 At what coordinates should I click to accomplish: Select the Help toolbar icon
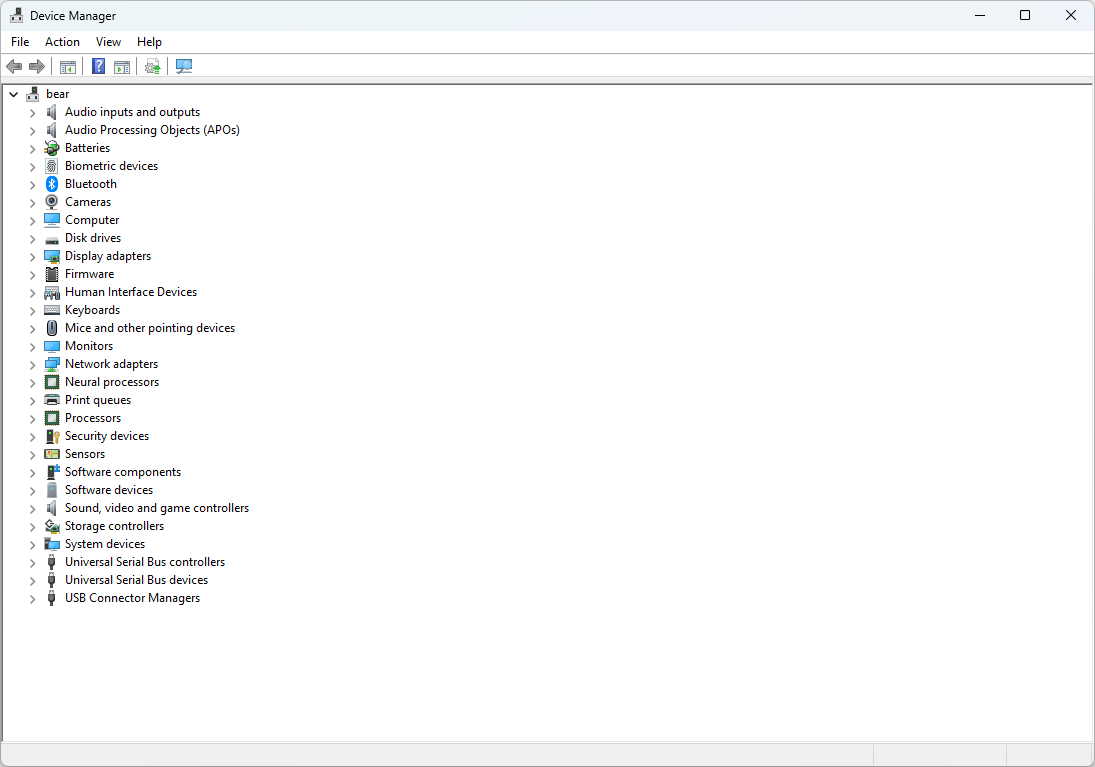[98, 66]
